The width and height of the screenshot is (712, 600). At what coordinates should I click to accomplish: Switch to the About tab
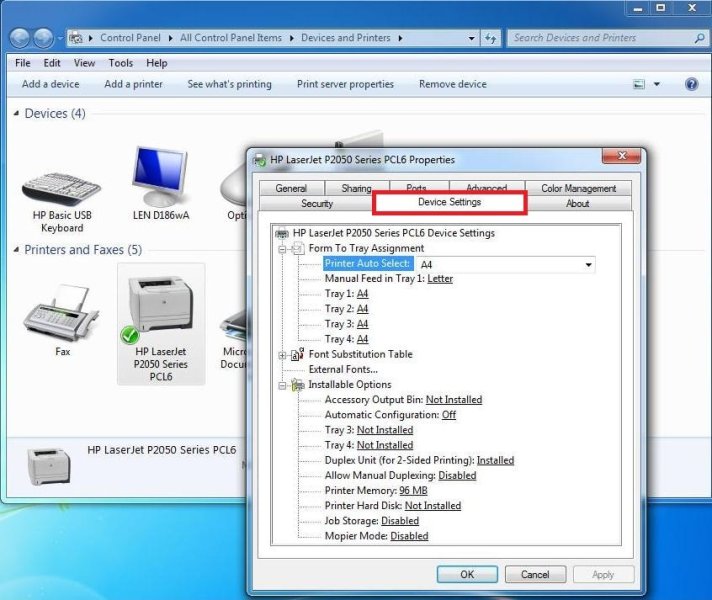[x=578, y=203]
